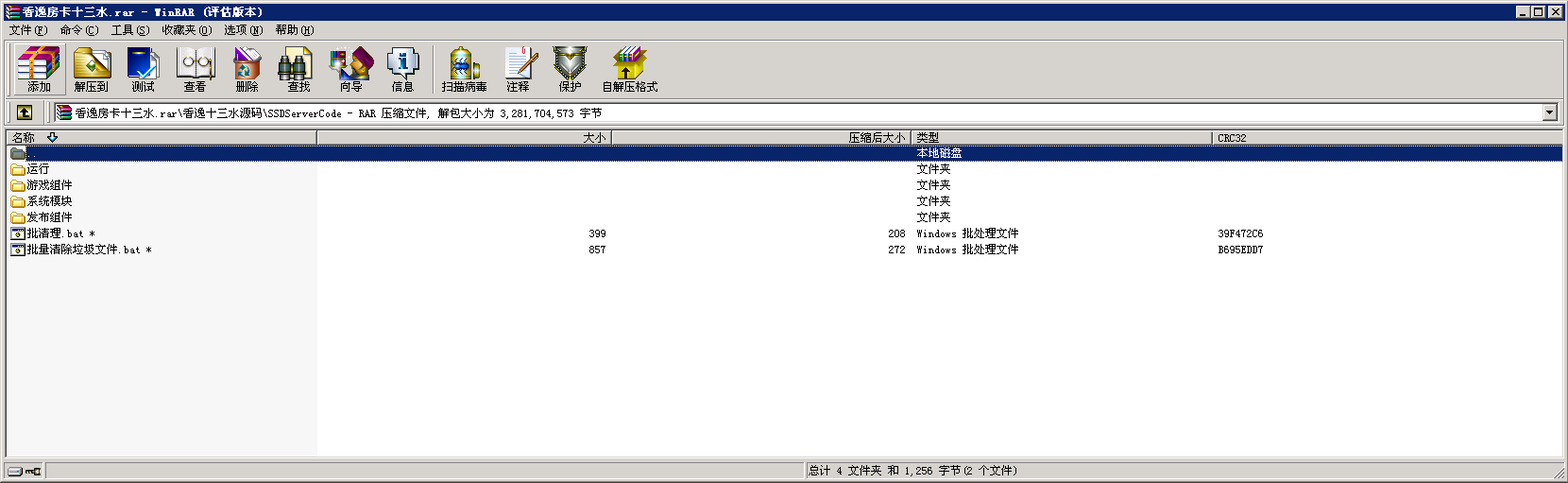
Task: Click the 解压到 (Extract To) icon
Action: click(x=92, y=69)
